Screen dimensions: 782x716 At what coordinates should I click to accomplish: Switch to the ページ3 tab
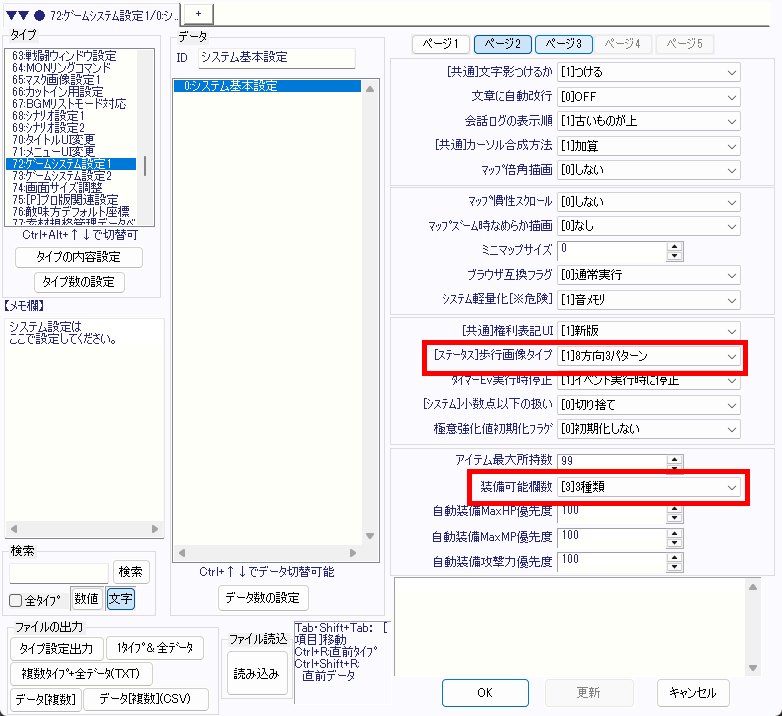tap(564, 44)
